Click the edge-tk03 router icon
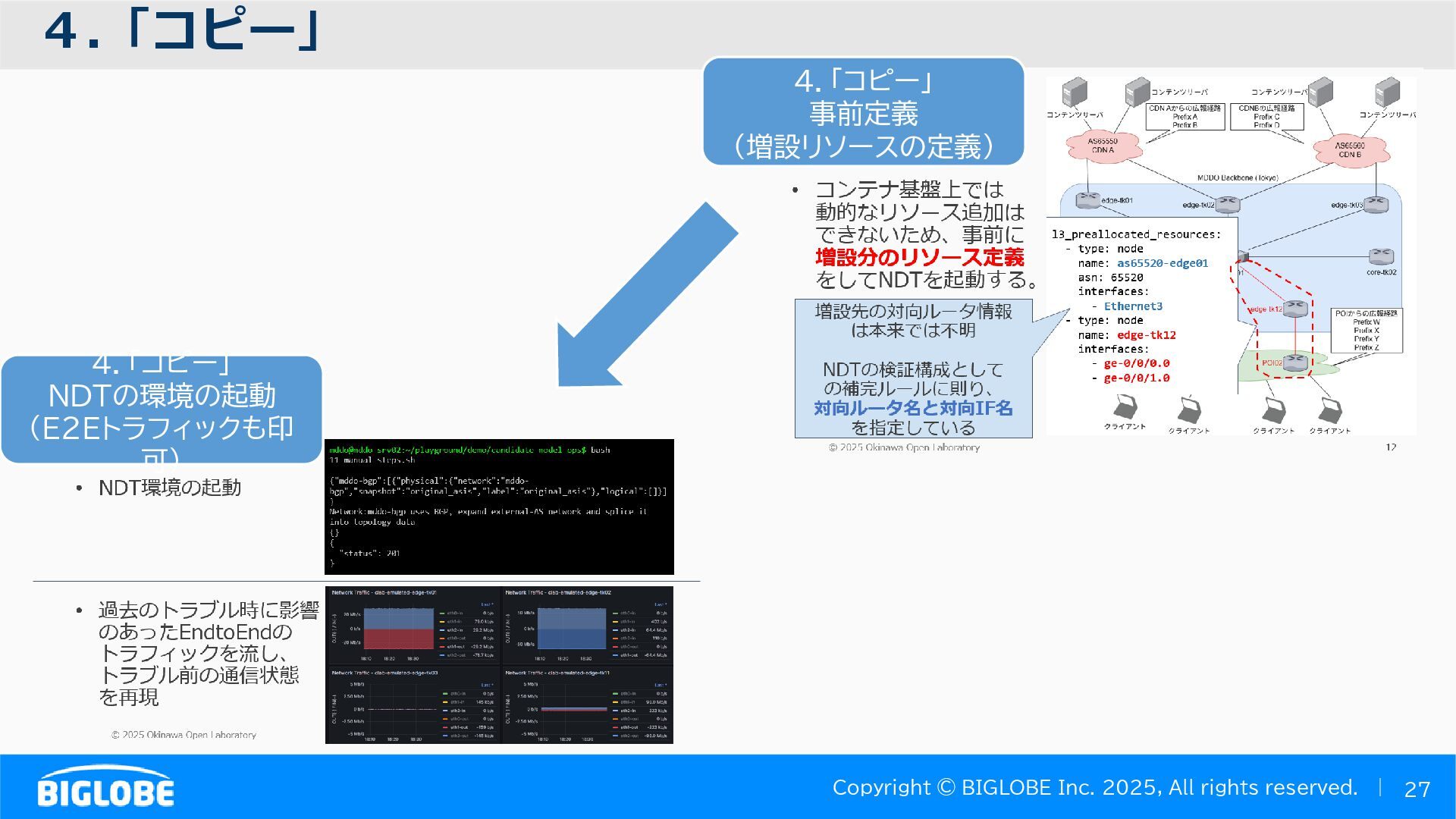The width and height of the screenshot is (1456, 819). point(1375,204)
